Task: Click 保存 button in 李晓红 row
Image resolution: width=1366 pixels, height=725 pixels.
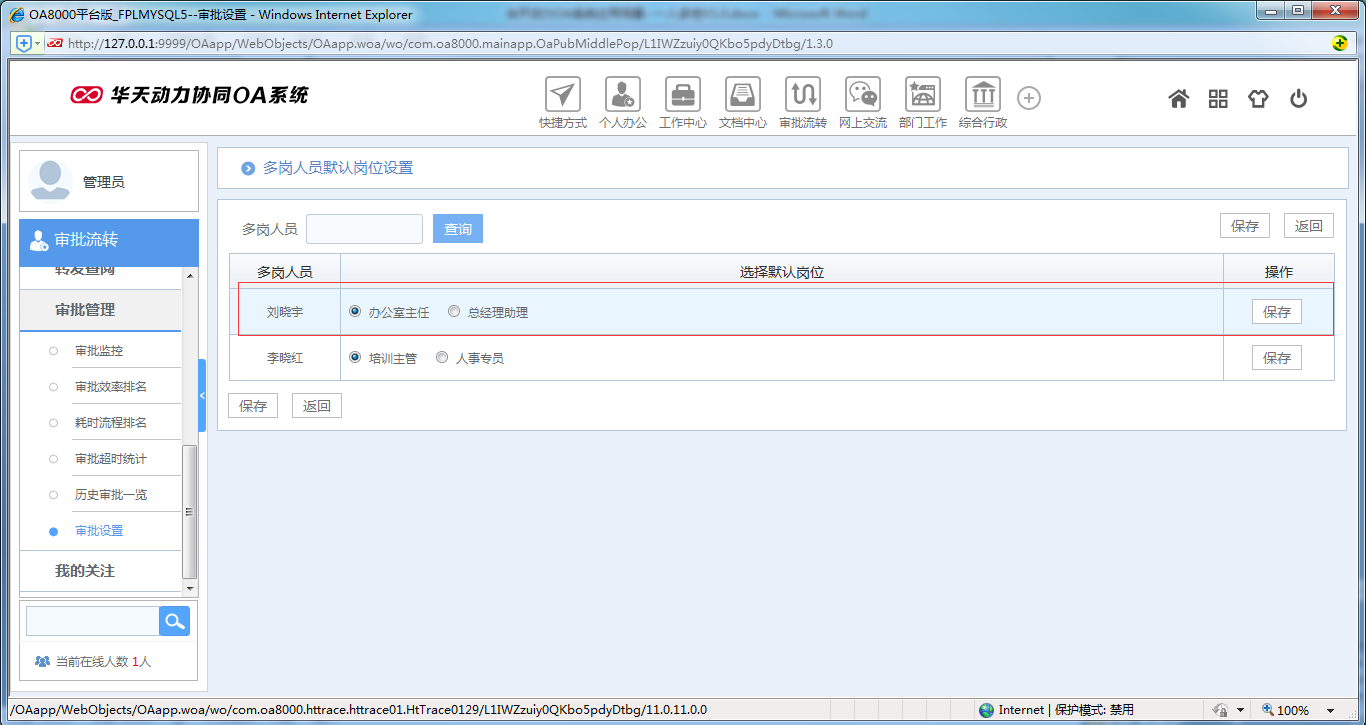Action: [x=1276, y=358]
